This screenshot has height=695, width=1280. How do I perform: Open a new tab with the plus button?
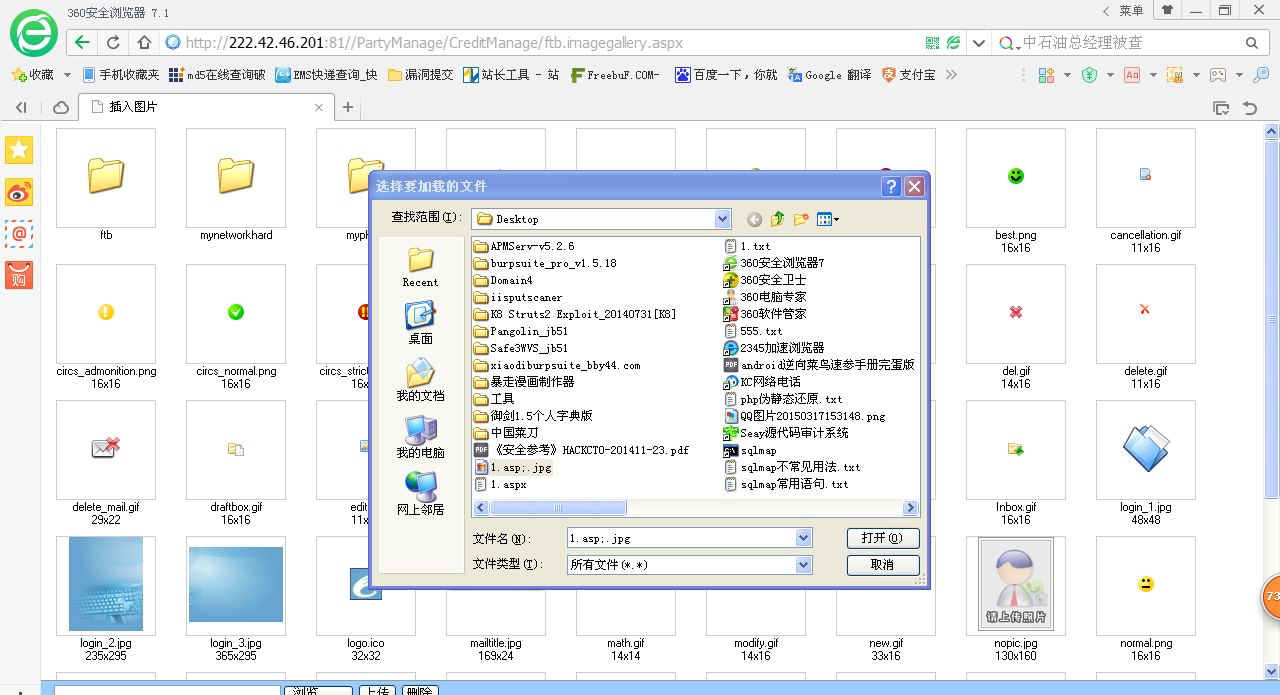[x=348, y=107]
